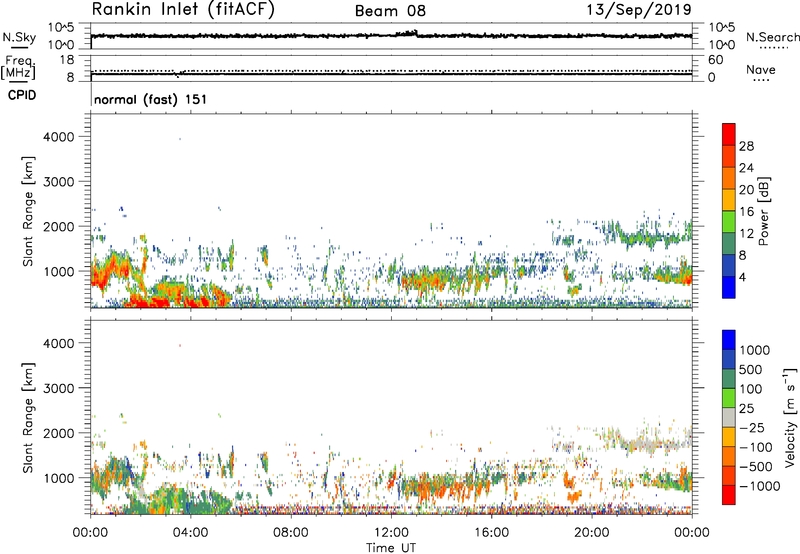The width and height of the screenshot is (800, 554).
Task: Click the "Beam 08" heading
Action: tap(390, 11)
